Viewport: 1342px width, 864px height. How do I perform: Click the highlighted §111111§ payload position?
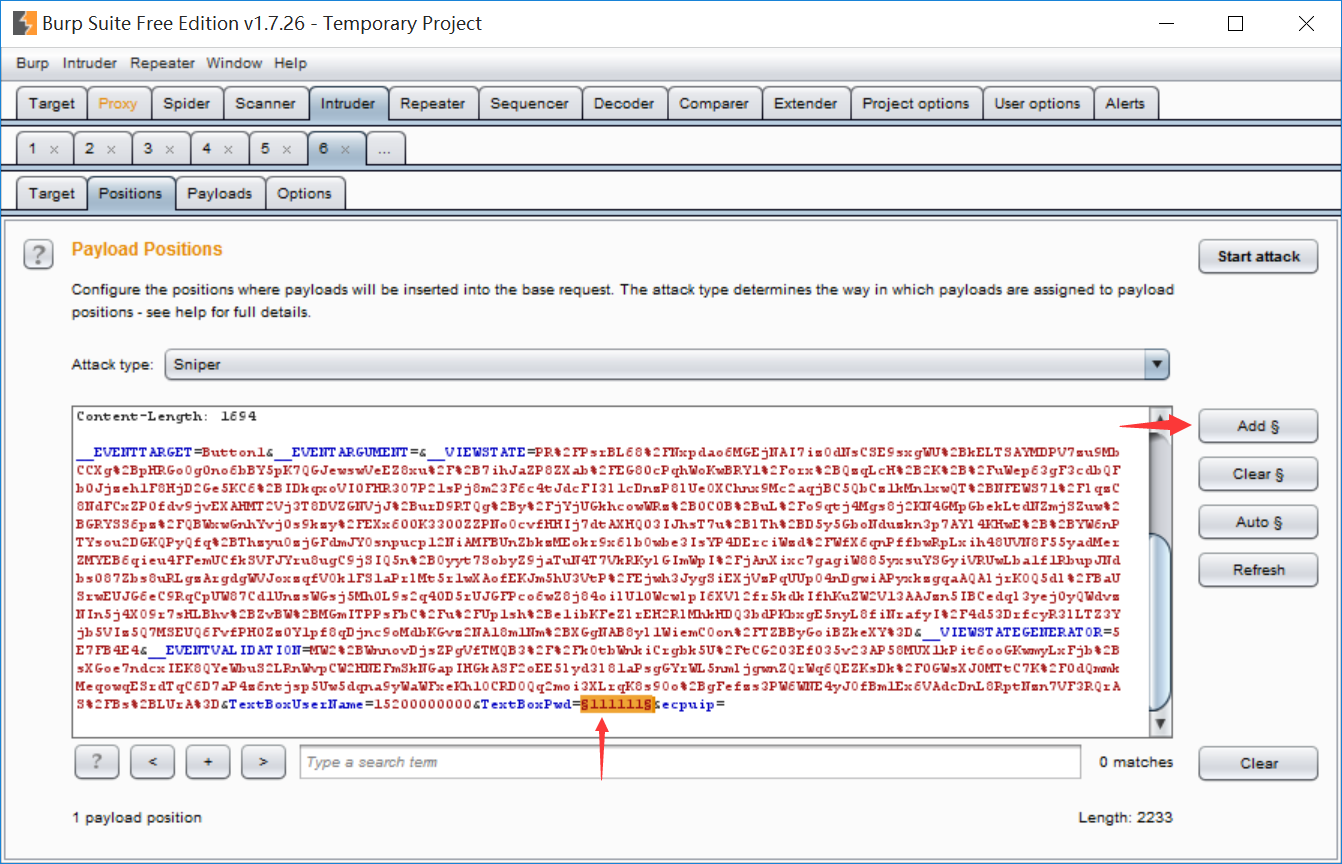pos(617,705)
